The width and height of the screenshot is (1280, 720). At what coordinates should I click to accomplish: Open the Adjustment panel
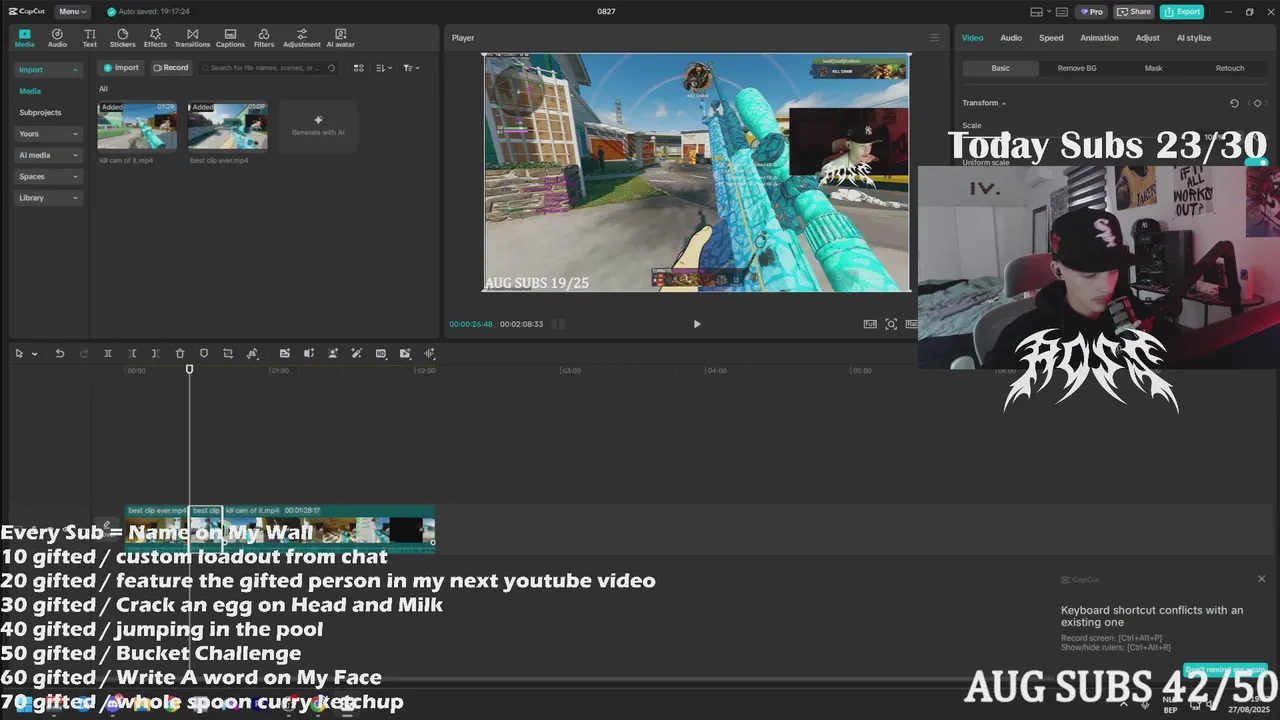[x=302, y=38]
